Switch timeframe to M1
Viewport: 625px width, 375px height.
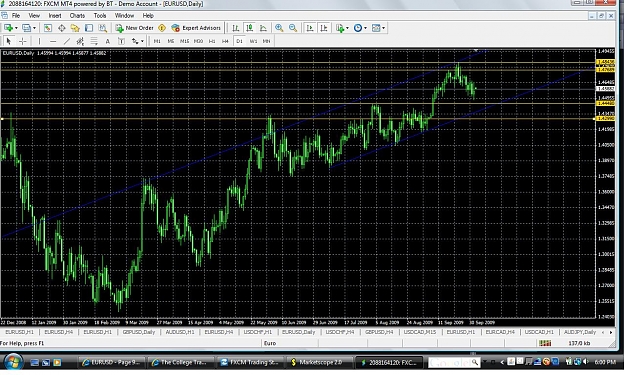point(157,41)
